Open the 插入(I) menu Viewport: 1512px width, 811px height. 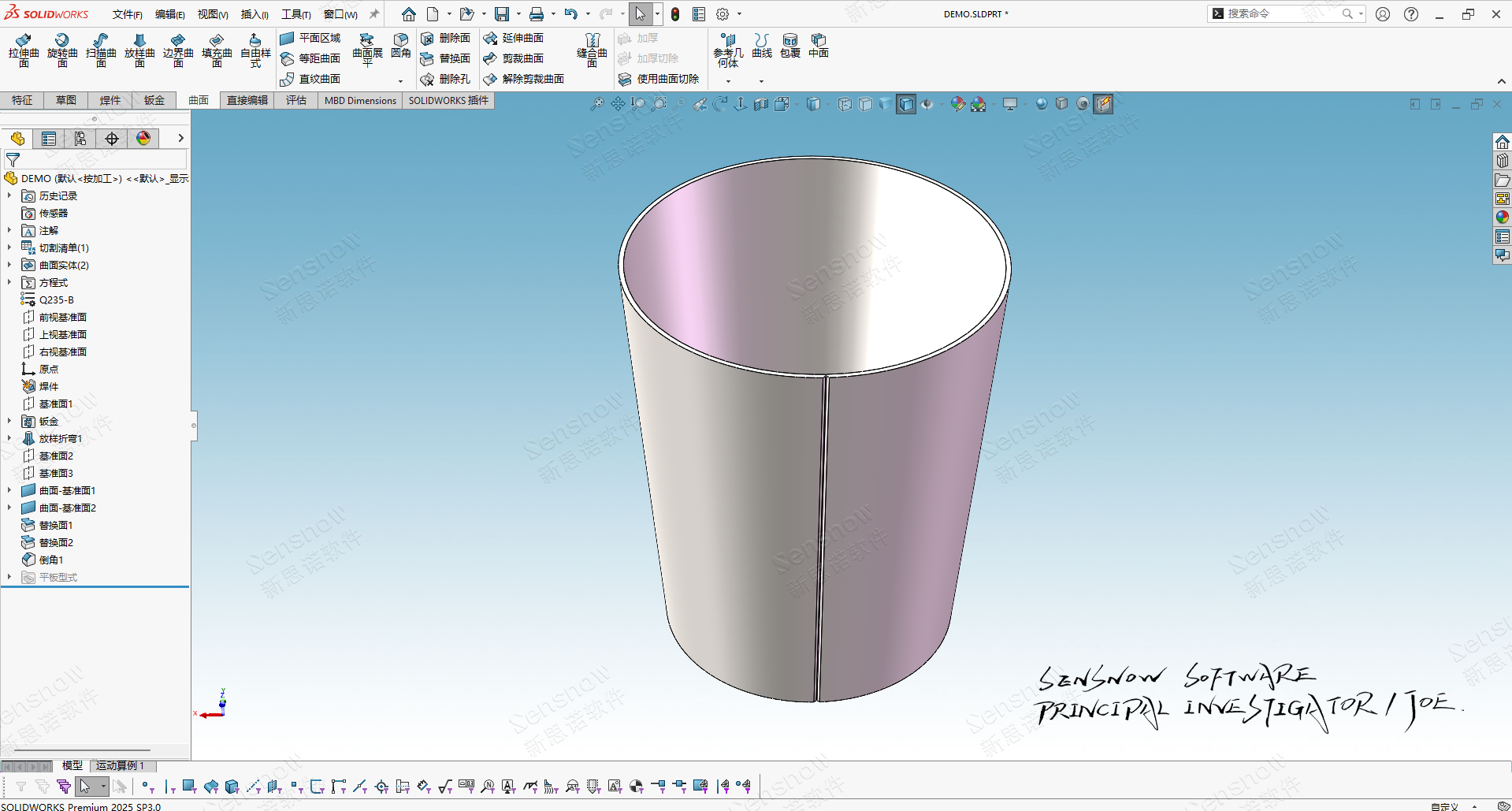(x=254, y=14)
